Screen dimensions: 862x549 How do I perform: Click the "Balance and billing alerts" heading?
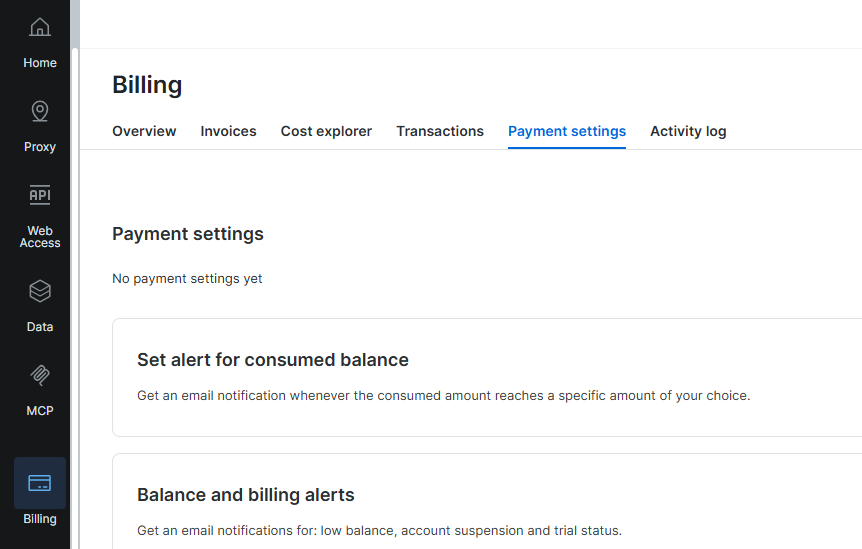coord(246,495)
